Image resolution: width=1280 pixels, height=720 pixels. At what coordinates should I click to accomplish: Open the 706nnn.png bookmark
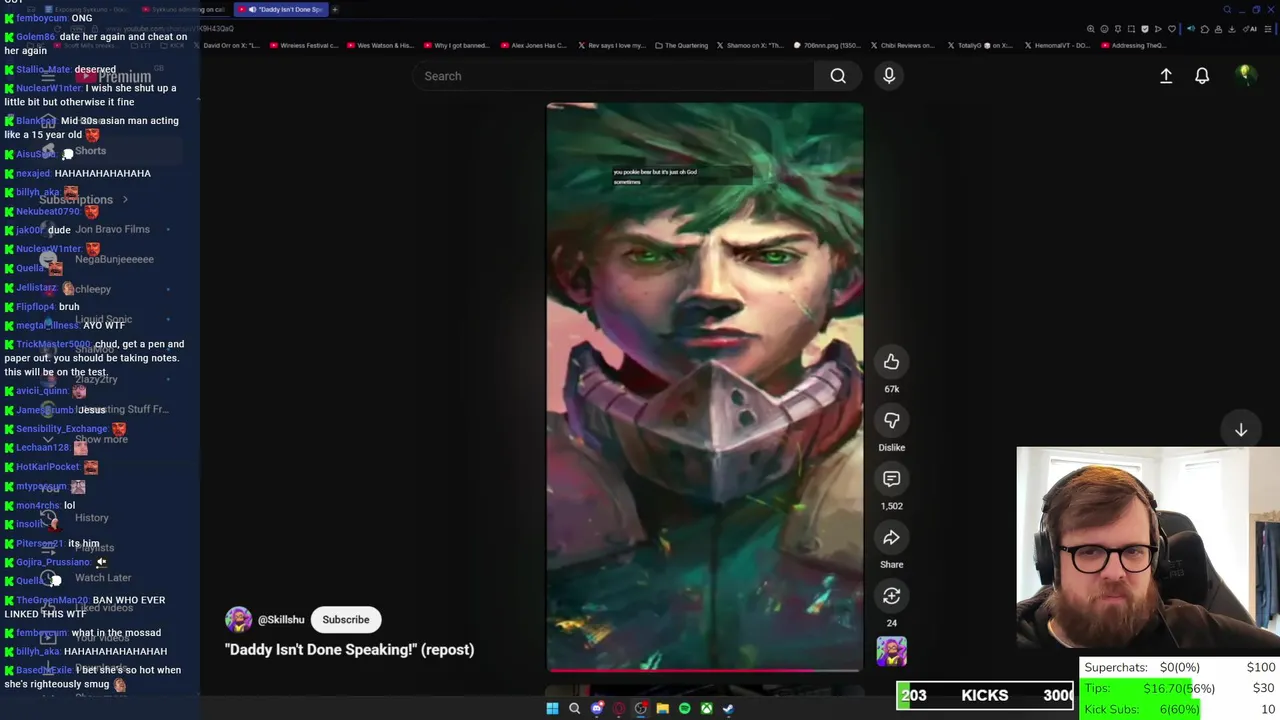point(827,45)
